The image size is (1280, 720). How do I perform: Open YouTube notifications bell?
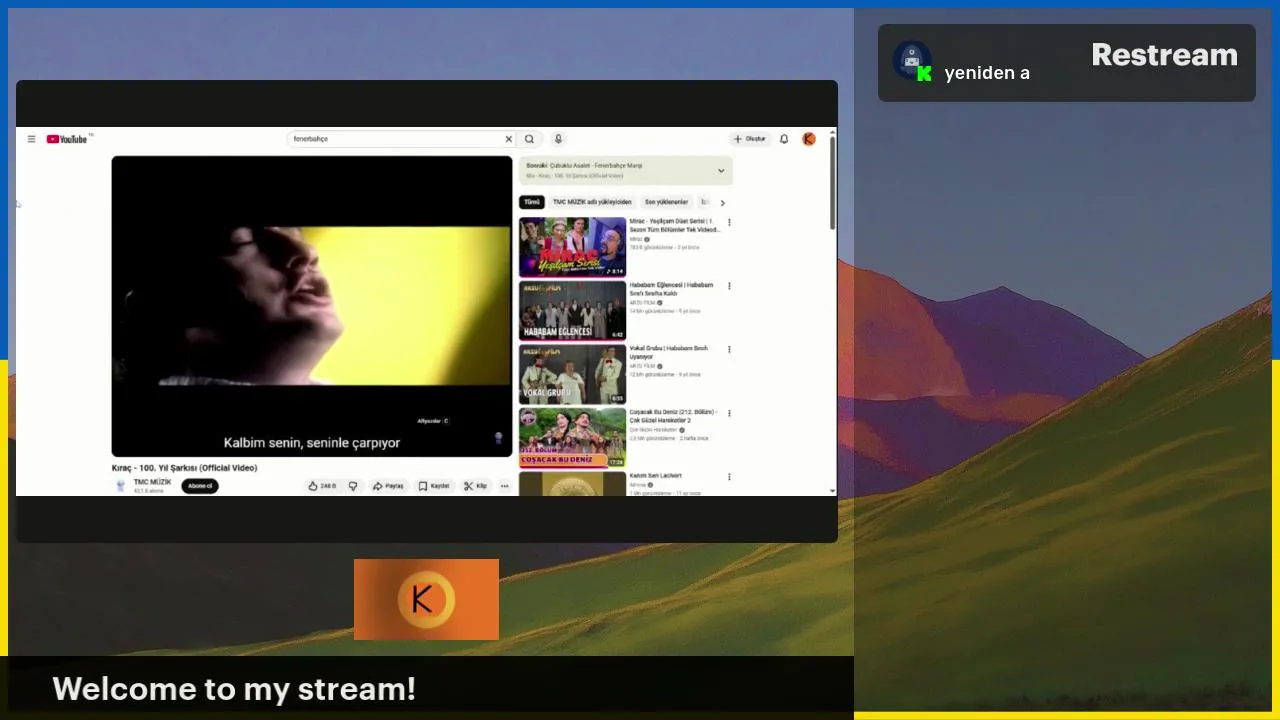click(784, 139)
